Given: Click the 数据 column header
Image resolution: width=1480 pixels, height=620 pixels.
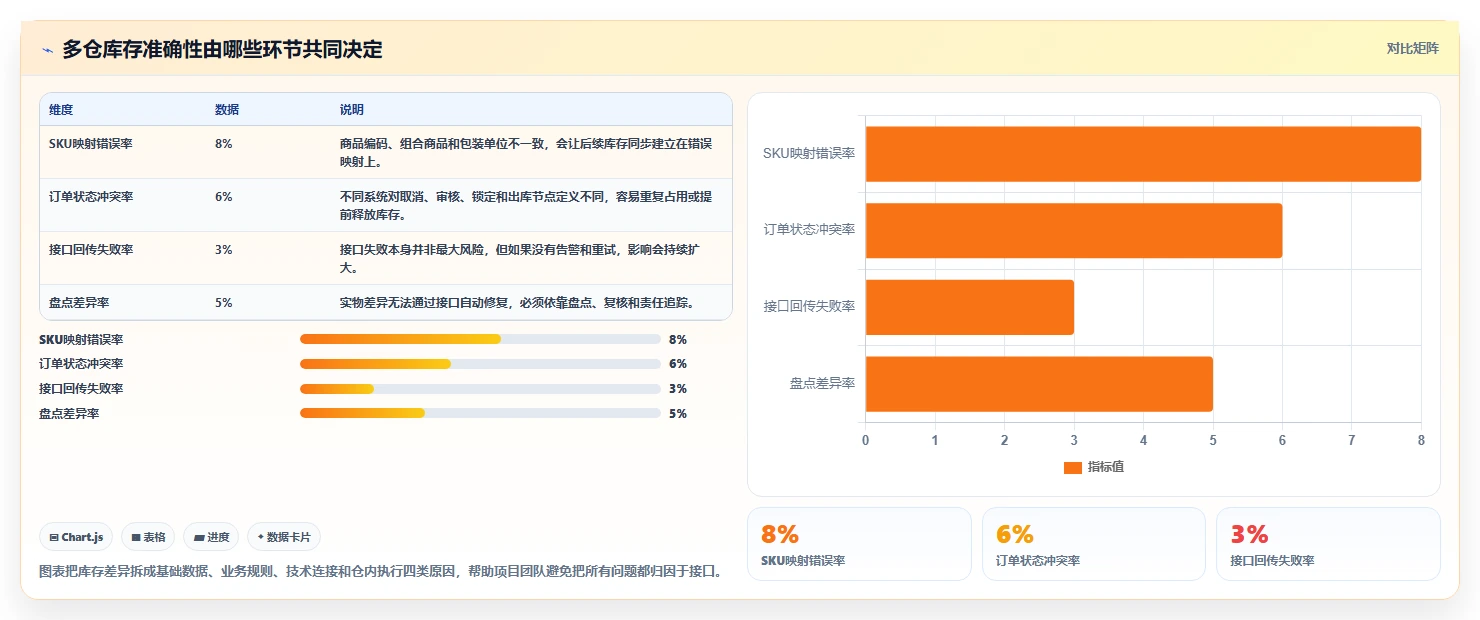Looking at the screenshot, I should 227,110.
